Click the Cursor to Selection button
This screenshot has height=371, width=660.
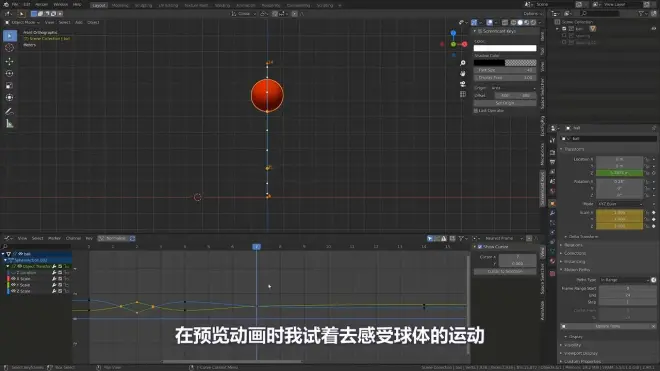tap(505, 272)
